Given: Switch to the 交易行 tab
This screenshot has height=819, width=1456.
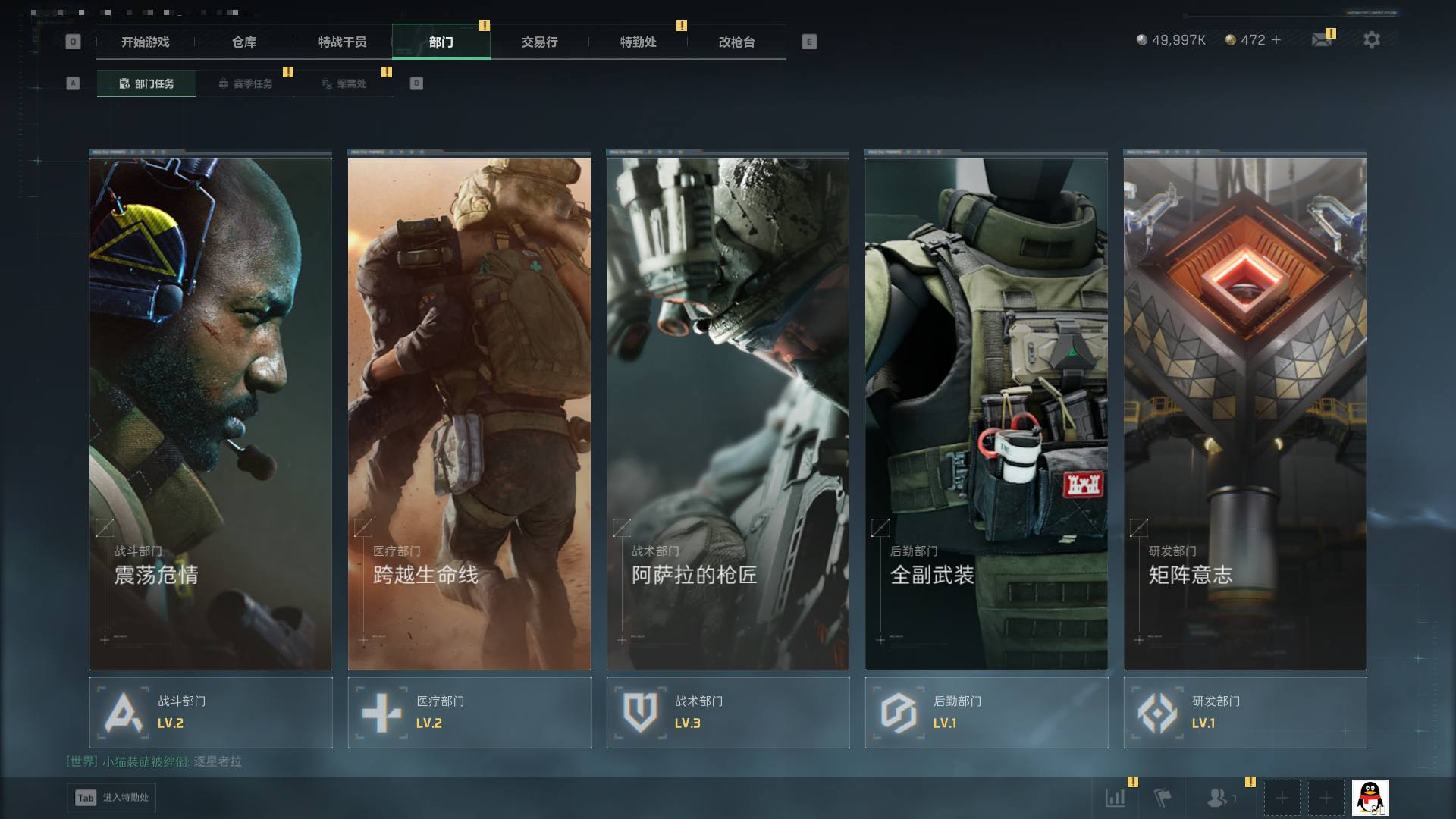Looking at the screenshot, I should [x=539, y=42].
